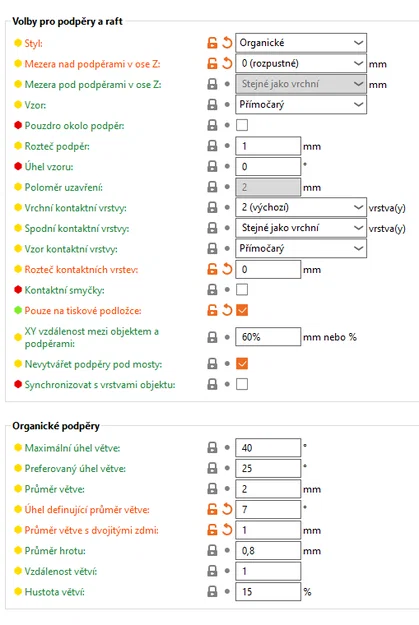Click reset arrow for Mezera nad podpěrami v ose Z
This screenshot has width=419, height=625.
[227, 63]
